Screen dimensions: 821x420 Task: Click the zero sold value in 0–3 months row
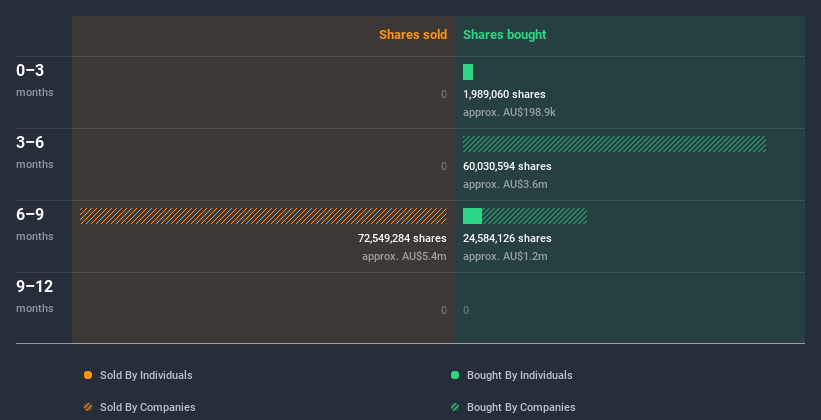(444, 94)
